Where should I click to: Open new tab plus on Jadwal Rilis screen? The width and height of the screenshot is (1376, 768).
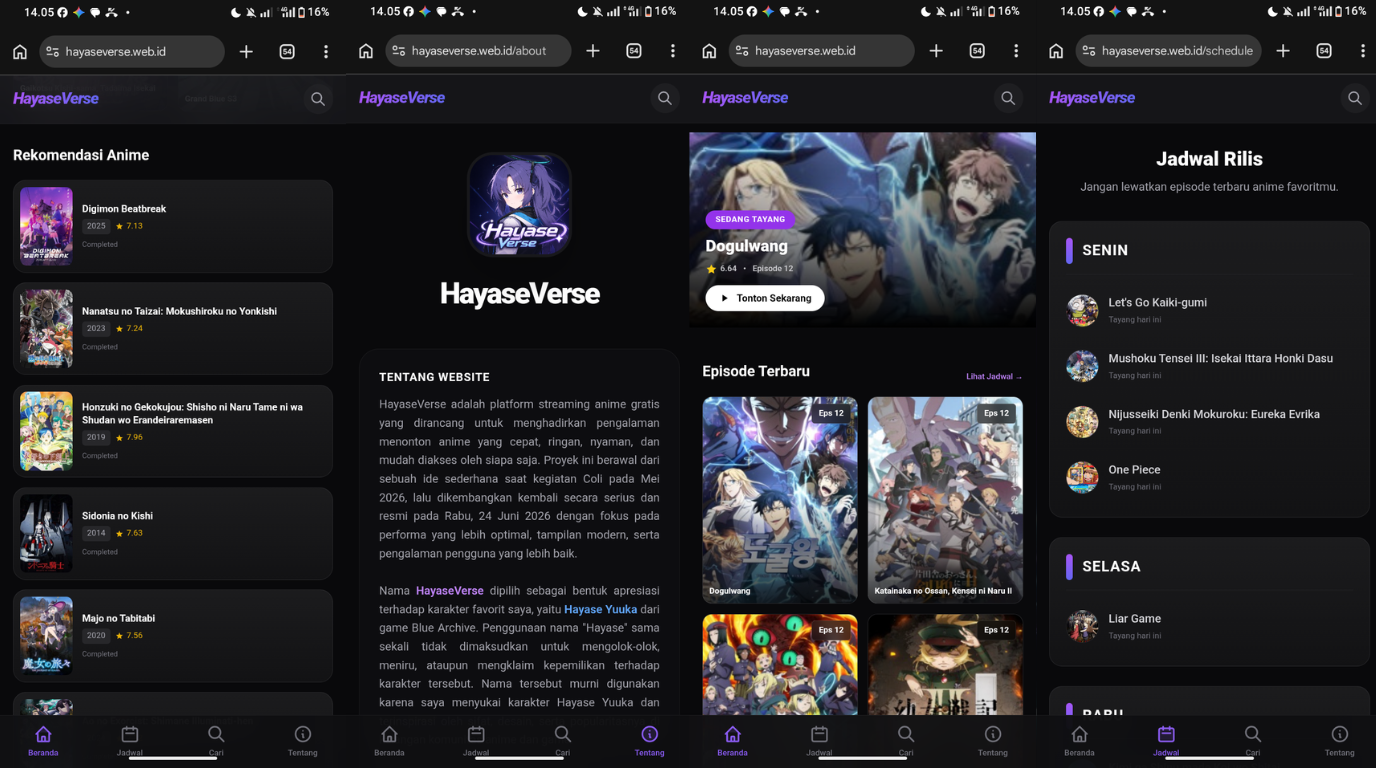(1283, 51)
